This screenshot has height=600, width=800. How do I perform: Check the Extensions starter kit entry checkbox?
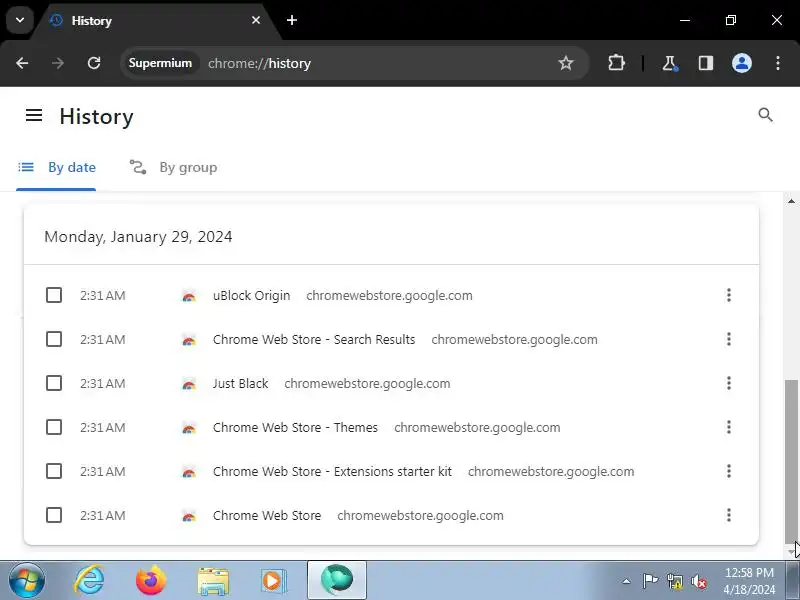click(54, 471)
